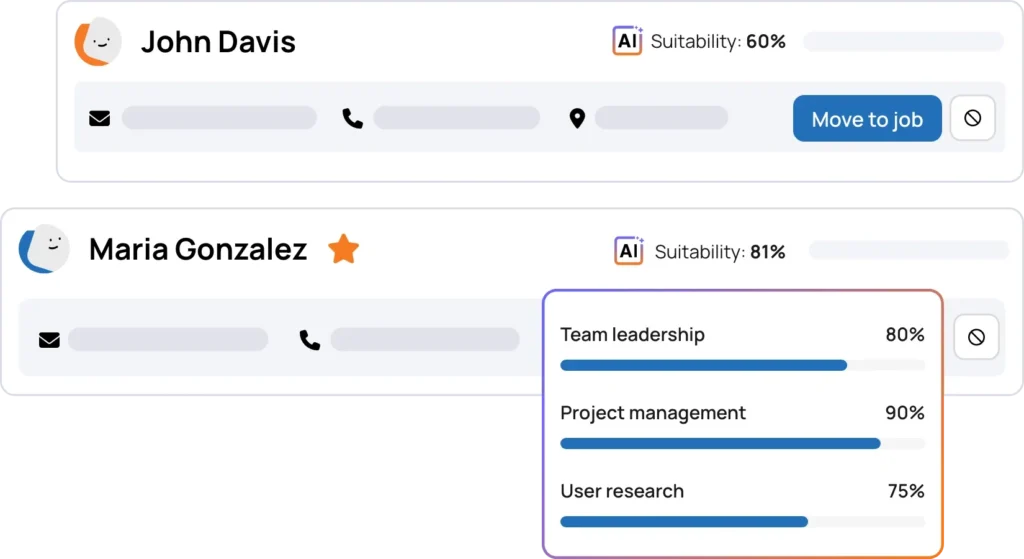Click the AI badge next to John's suitability

[x=627, y=41]
